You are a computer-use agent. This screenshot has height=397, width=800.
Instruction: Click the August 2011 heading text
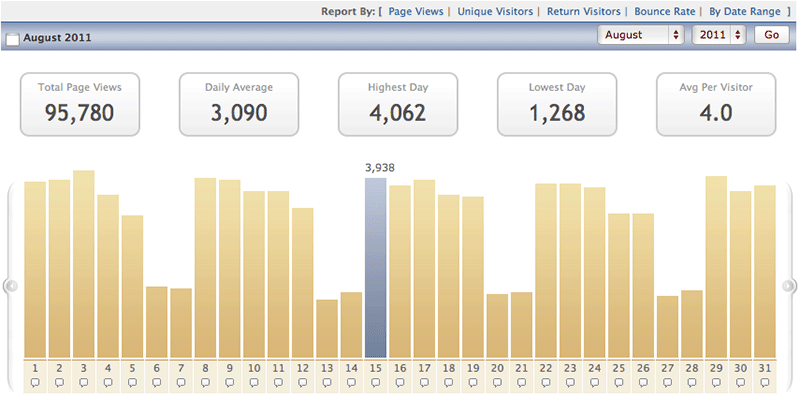pyautogui.click(x=57, y=38)
